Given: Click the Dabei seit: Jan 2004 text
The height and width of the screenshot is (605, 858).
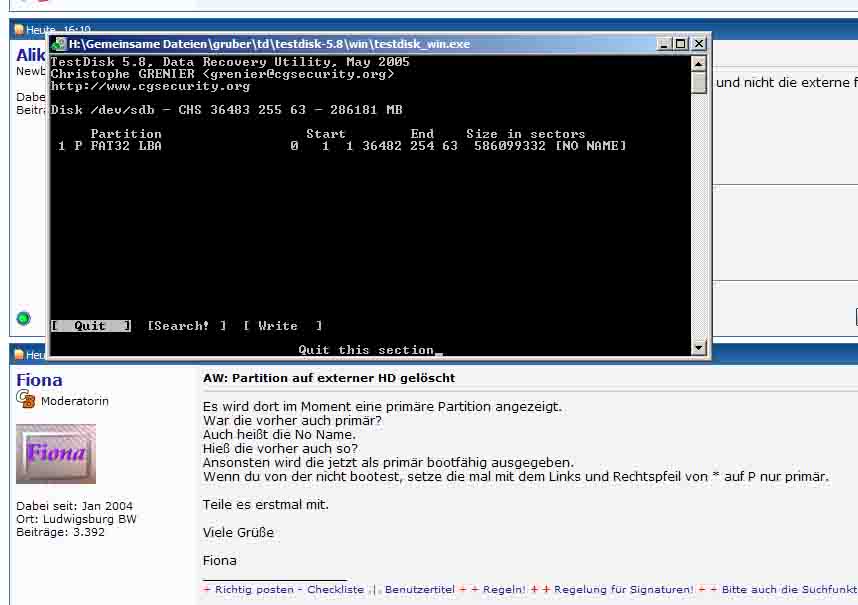Looking at the screenshot, I should coord(74,506).
